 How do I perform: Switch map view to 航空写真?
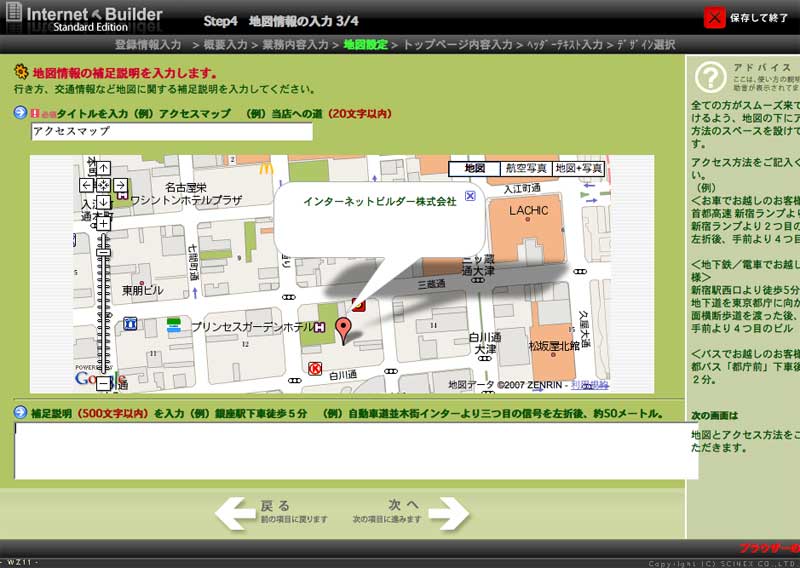click(525, 168)
